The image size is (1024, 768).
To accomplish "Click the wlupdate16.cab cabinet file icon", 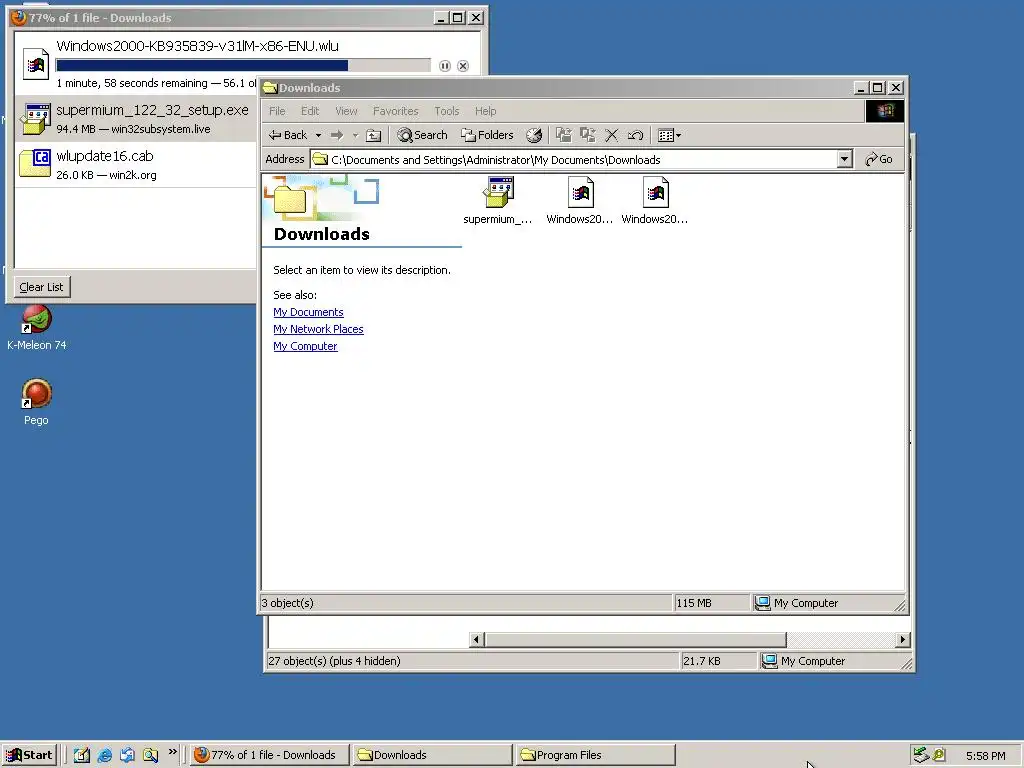I will [35, 163].
